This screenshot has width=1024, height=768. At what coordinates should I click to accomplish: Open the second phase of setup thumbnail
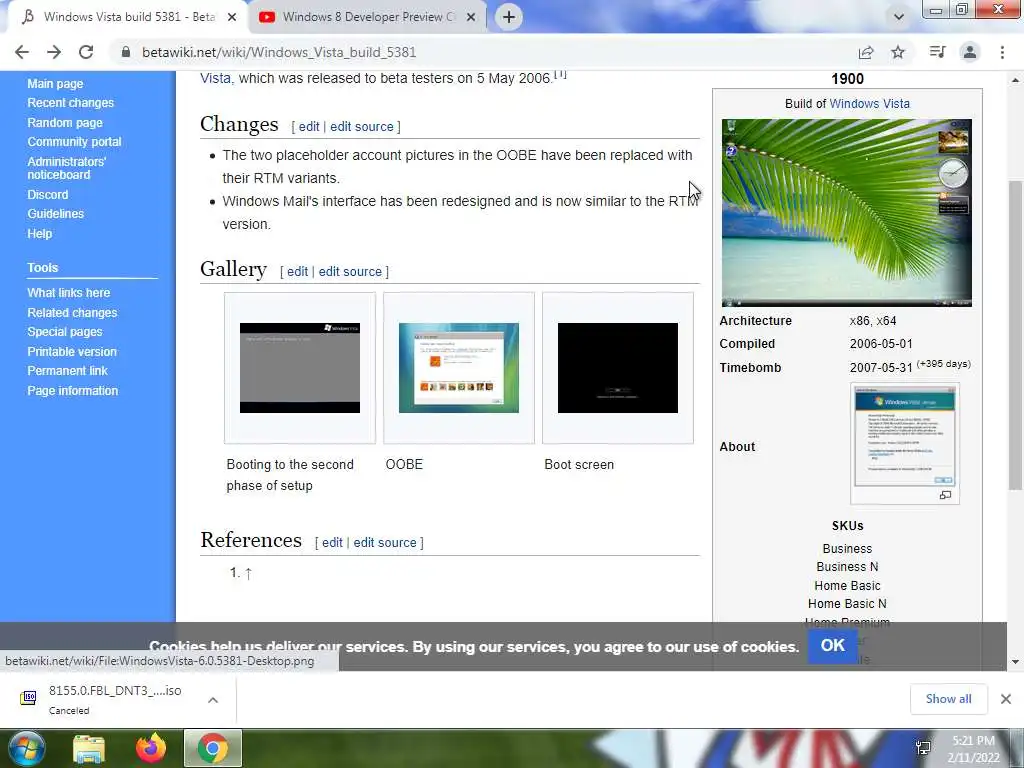click(x=300, y=368)
